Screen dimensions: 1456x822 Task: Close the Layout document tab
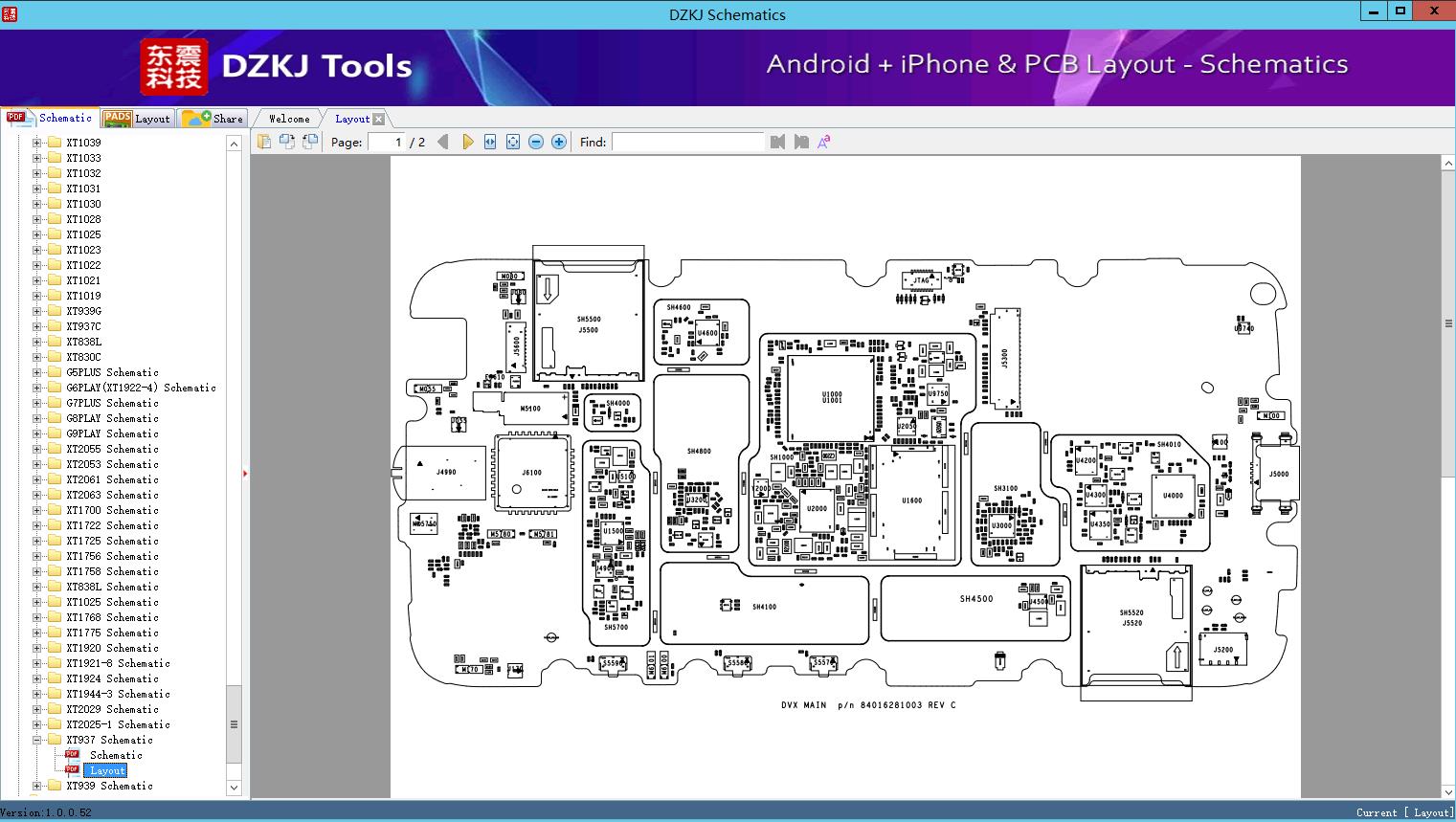[x=378, y=119]
